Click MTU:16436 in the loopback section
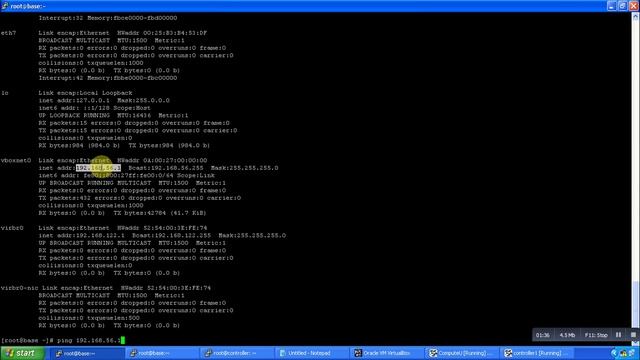 tap(134, 116)
